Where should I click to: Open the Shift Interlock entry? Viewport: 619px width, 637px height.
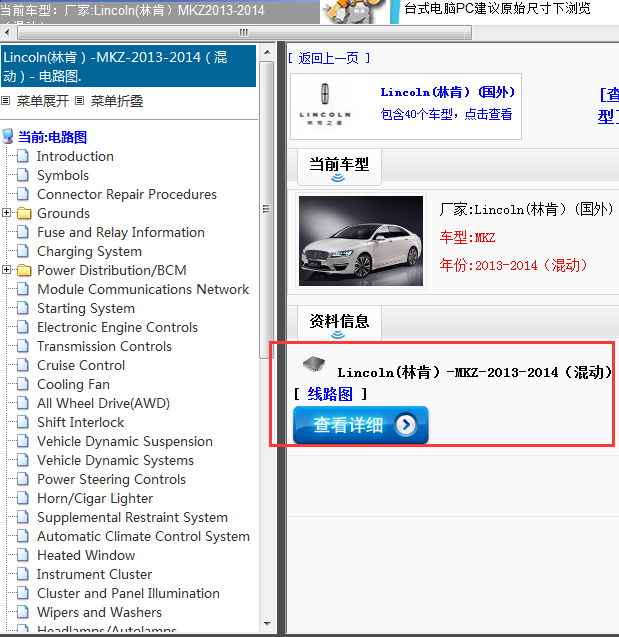click(80, 422)
